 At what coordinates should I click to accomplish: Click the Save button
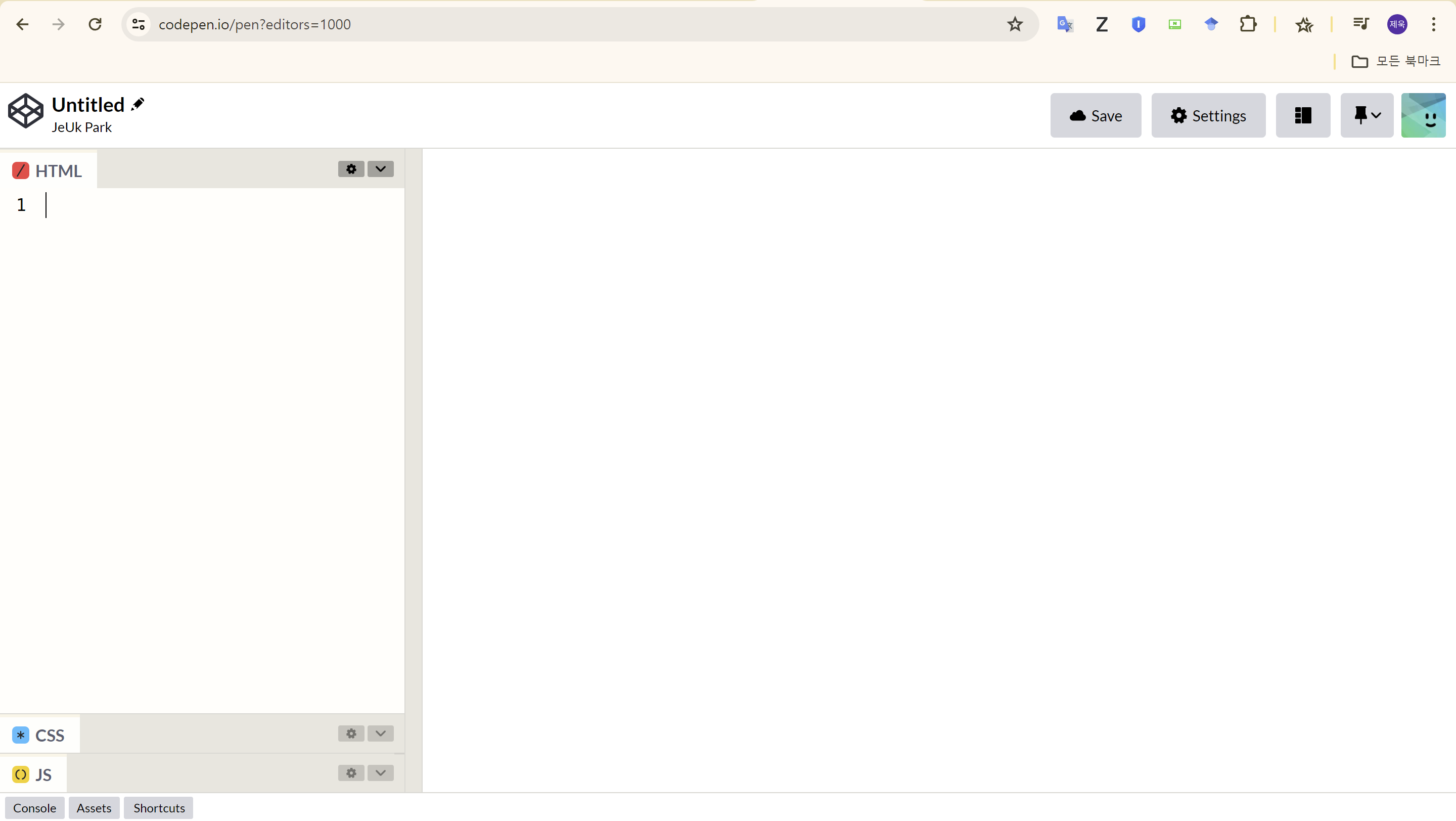point(1096,116)
